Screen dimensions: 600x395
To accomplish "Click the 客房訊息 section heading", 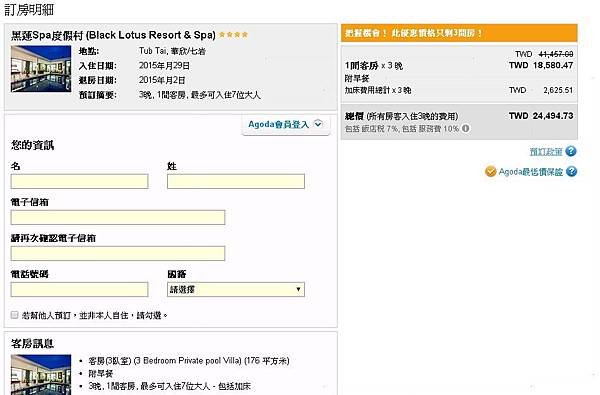I will coord(33,343).
